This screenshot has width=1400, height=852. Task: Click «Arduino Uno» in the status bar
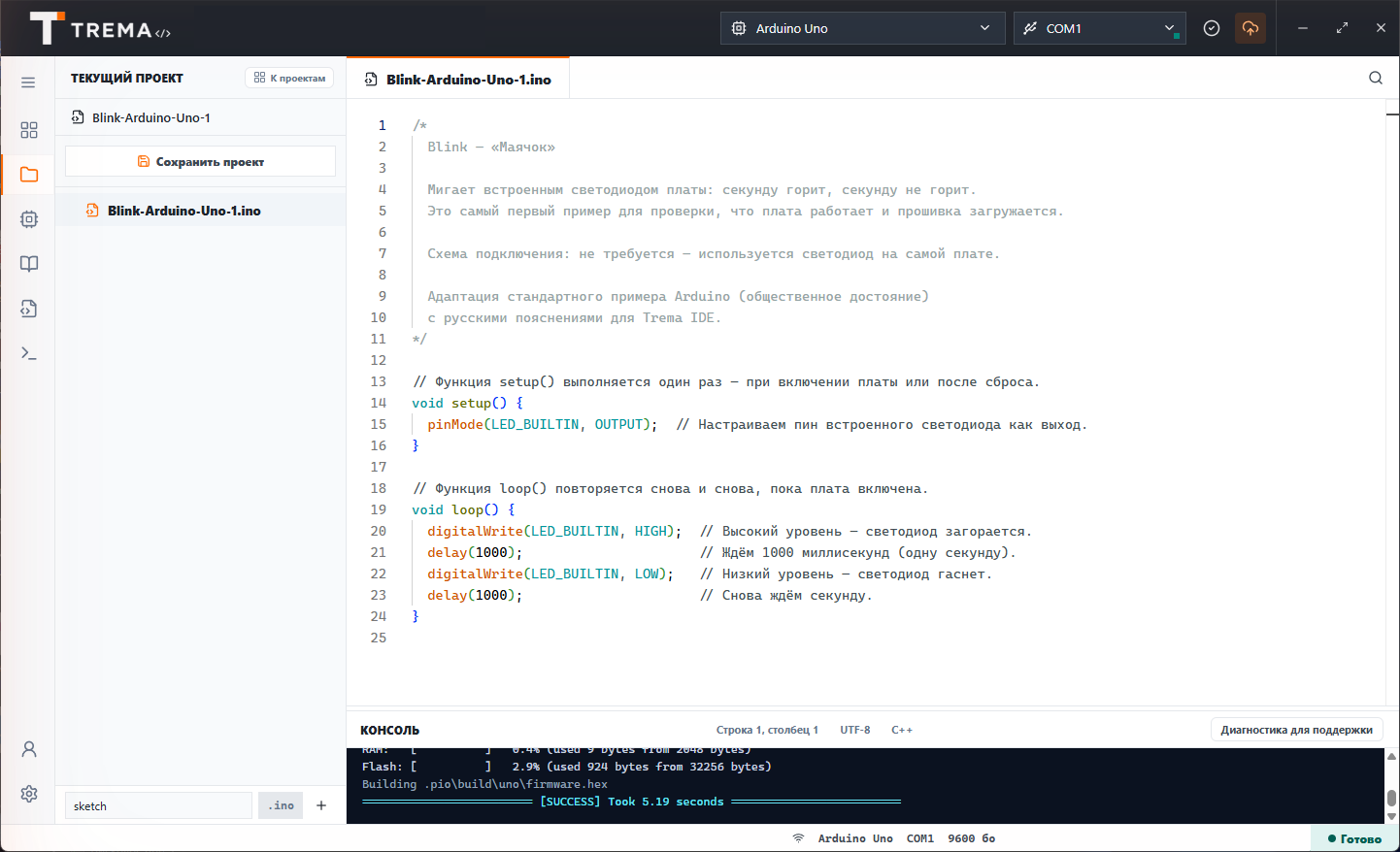point(855,838)
